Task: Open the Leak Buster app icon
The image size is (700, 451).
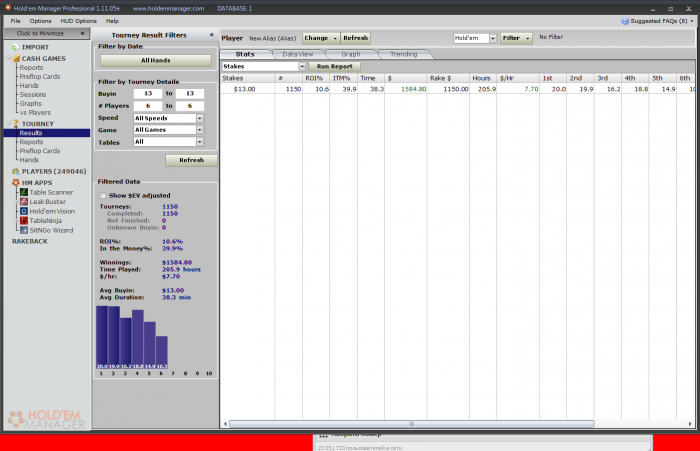Action: click(24, 202)
